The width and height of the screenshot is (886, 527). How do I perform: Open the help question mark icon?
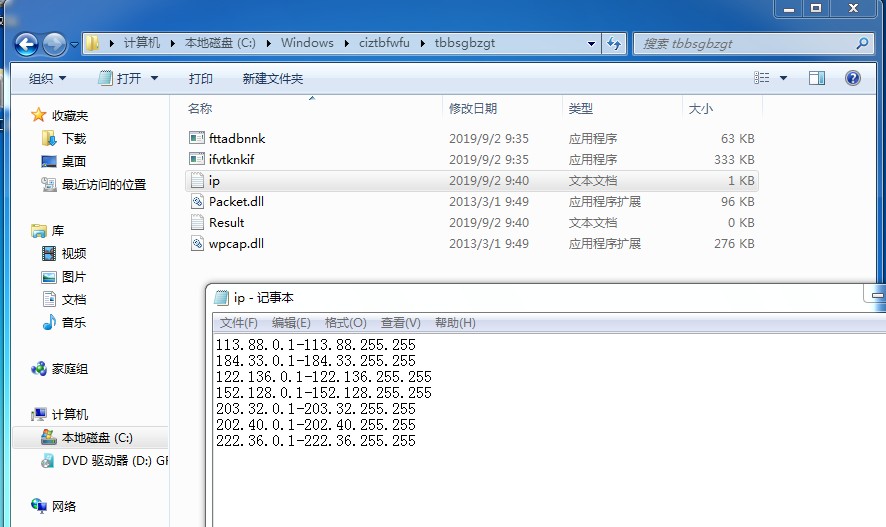[x=853, y=78]
